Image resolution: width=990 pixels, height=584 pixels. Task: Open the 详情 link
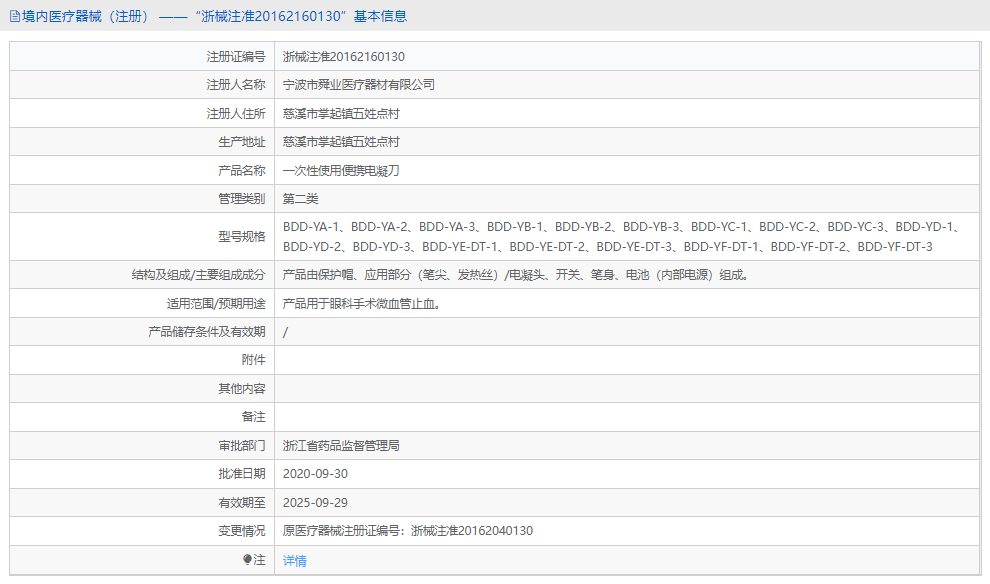click(294, 561)
